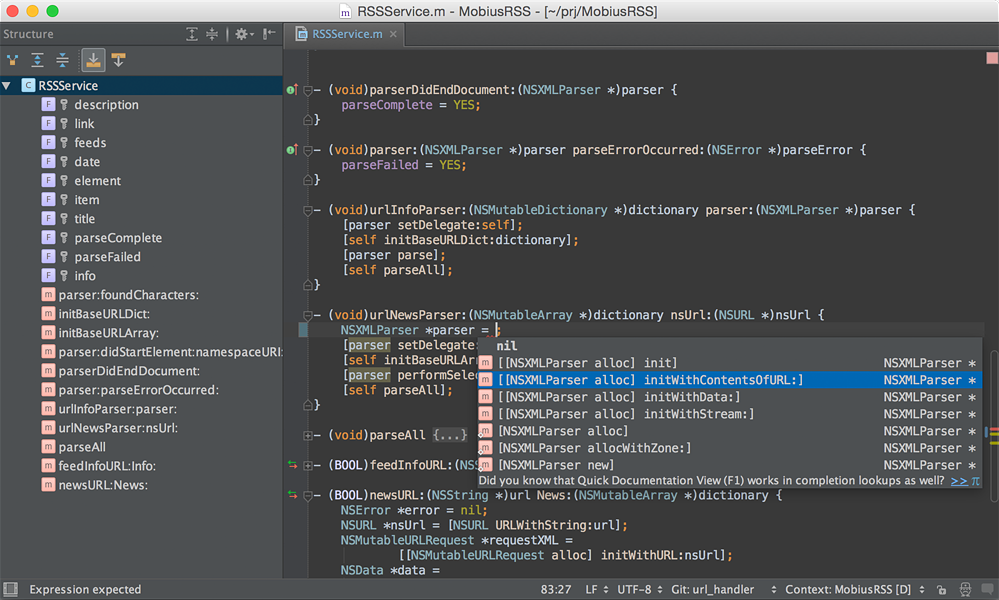Screen dimensions: 999x600
Task: Expand the folded parseAll method
Action: (308, 435)
